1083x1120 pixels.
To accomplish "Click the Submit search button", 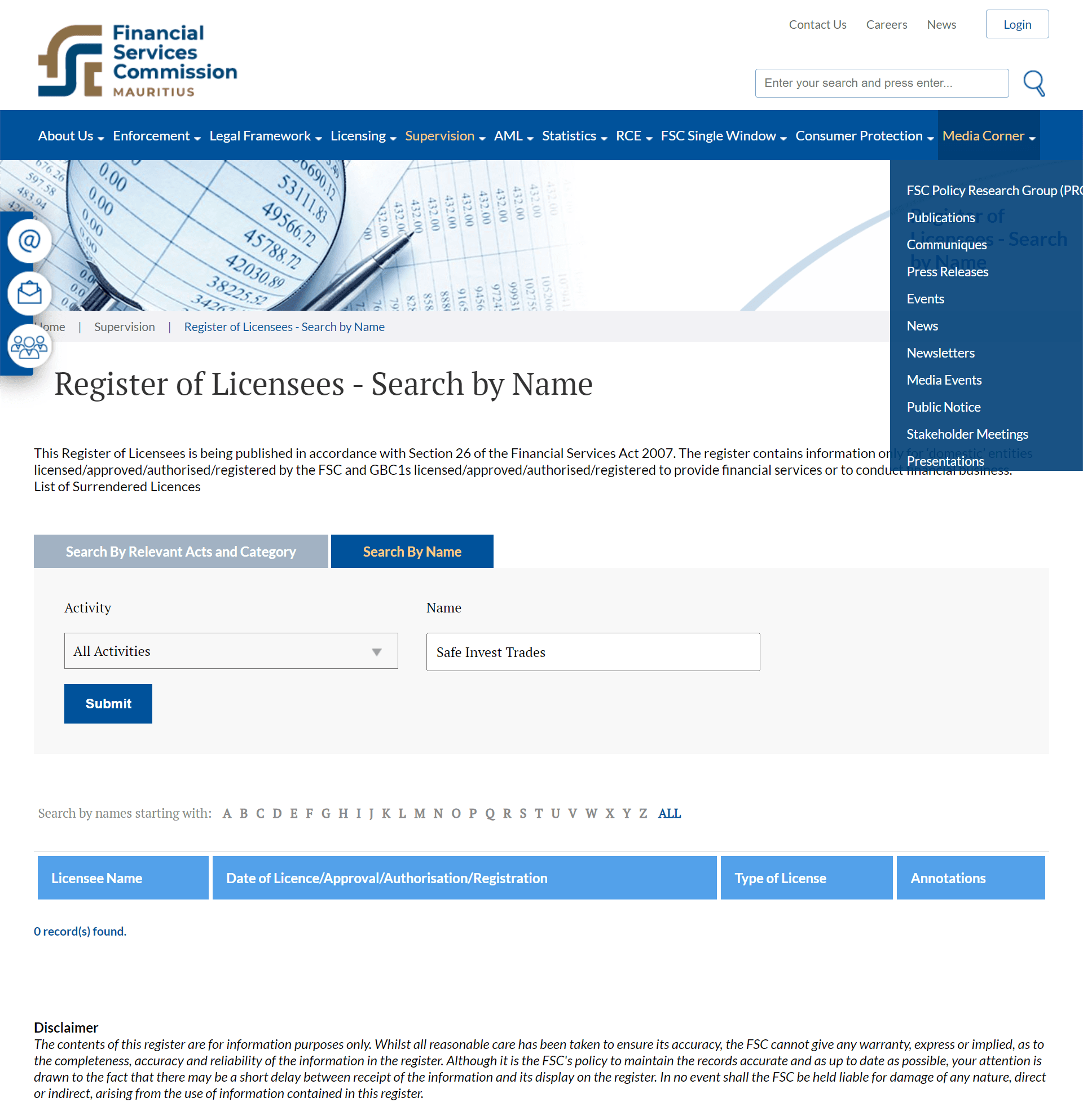I will pyautogui.click(x=108, y=703).
